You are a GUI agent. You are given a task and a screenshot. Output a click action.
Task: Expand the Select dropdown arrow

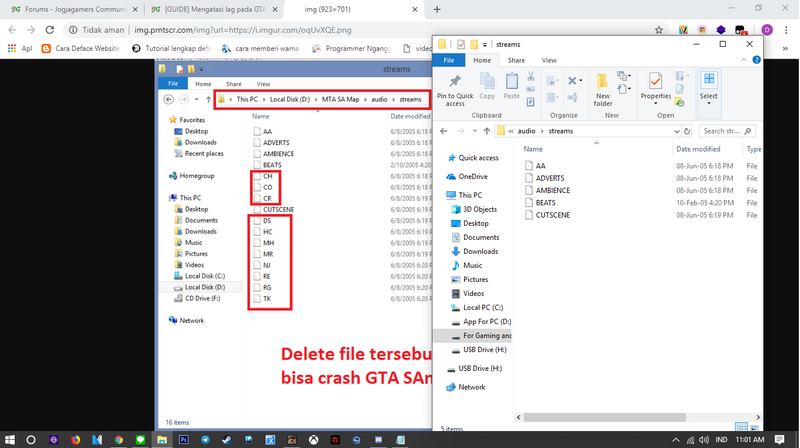(709, 103)
